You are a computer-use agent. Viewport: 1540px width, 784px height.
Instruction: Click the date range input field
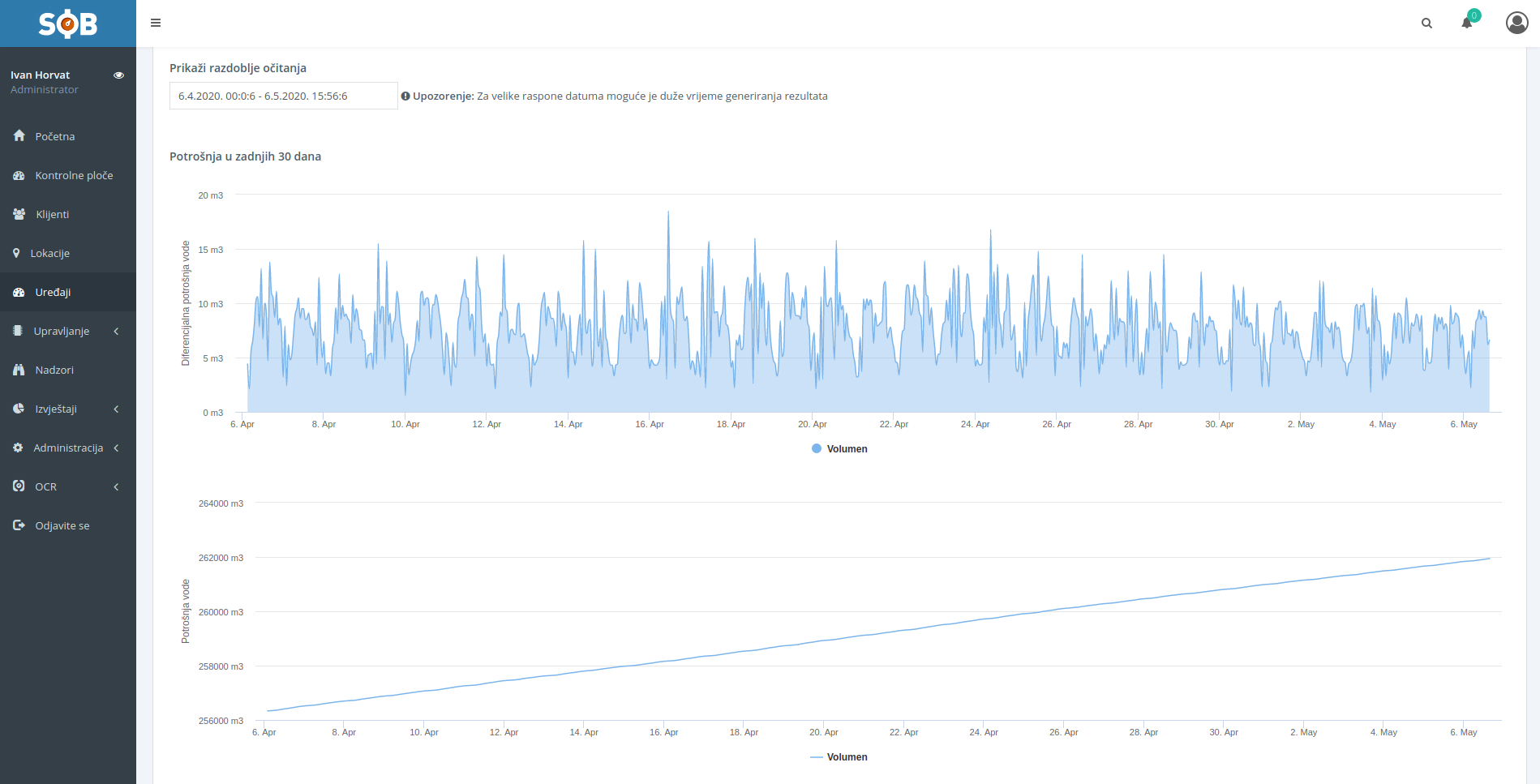pos(283,96)
